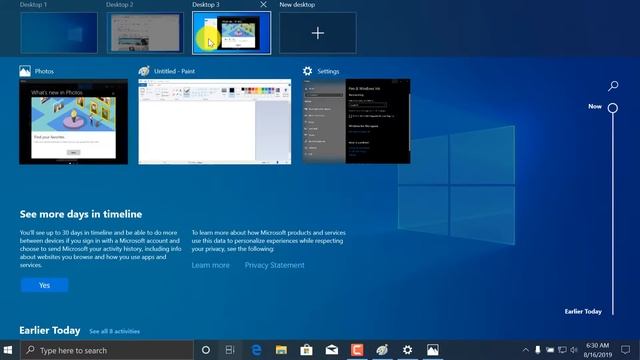Show hidden system tray icons
The image size is (640, 360).
(x=525, y=350)
